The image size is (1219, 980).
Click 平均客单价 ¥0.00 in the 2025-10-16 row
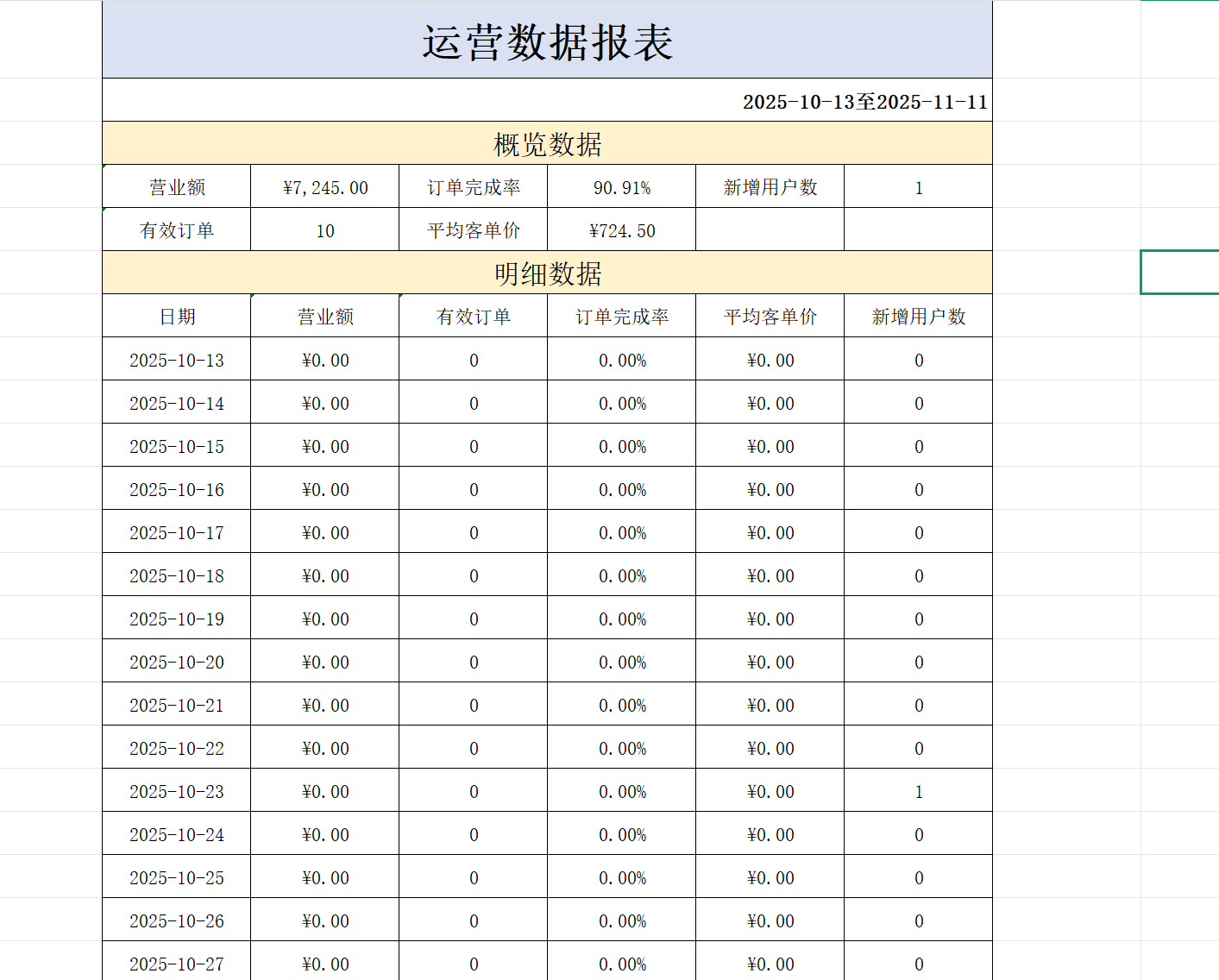tap(770, 488)
